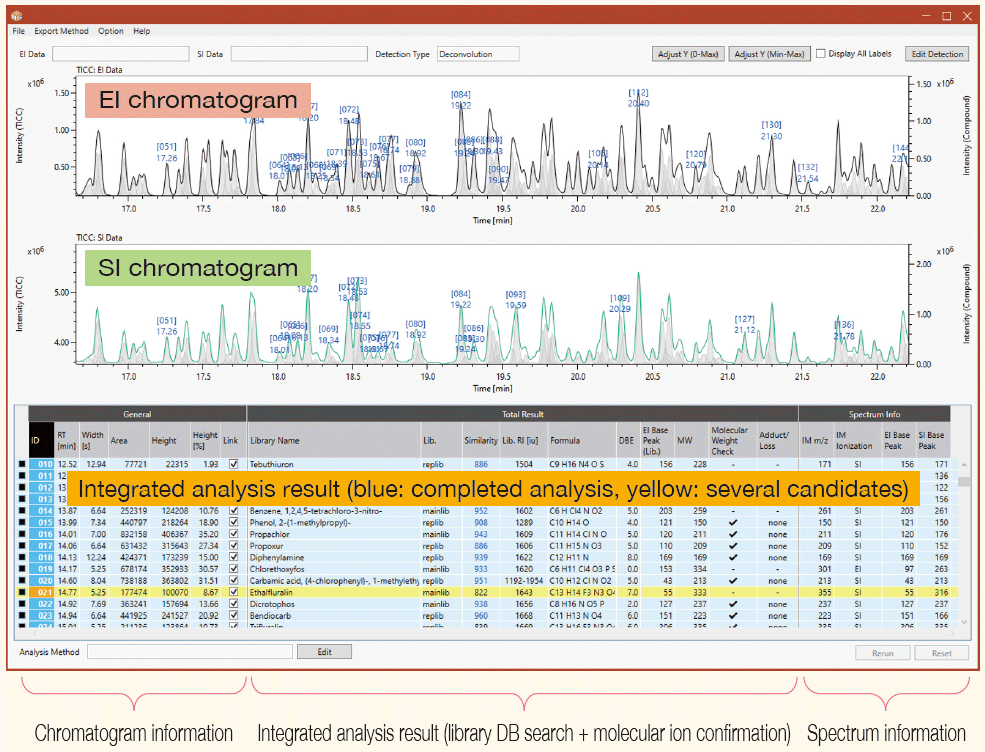
Task: Click the Edit Detection button
Action: (x=937, y=53)
